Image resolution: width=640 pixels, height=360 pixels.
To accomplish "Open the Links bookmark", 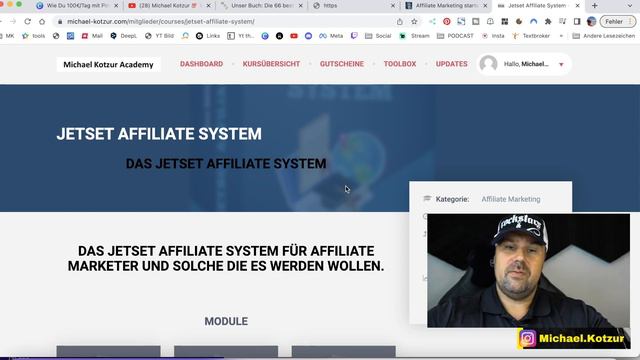I will tap(208, 36).
